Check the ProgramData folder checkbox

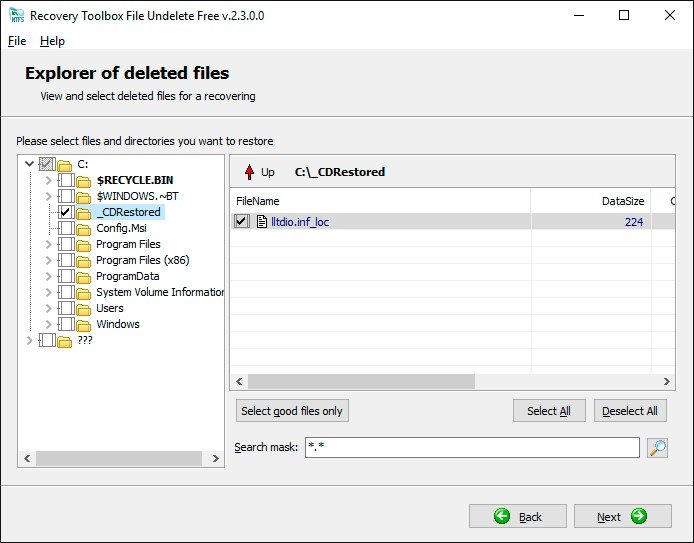[66, 276]
